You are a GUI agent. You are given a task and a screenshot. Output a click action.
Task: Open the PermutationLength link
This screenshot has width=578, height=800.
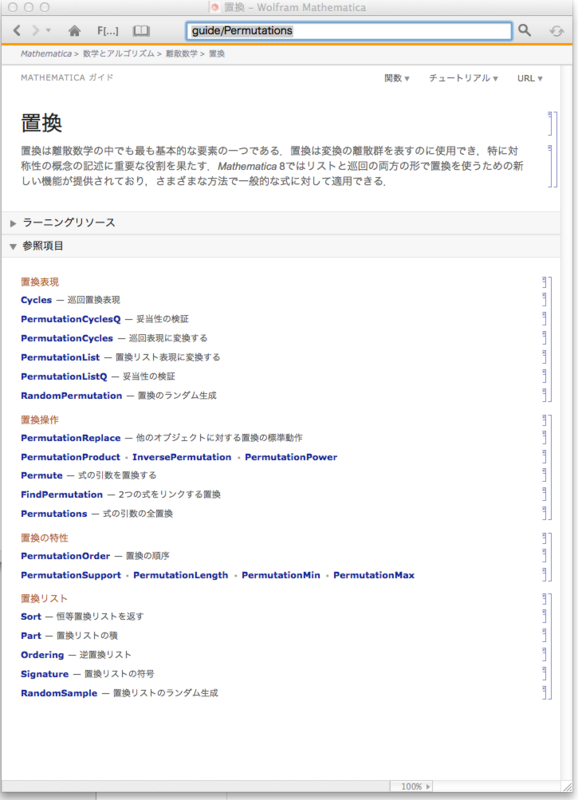point(181,575)
